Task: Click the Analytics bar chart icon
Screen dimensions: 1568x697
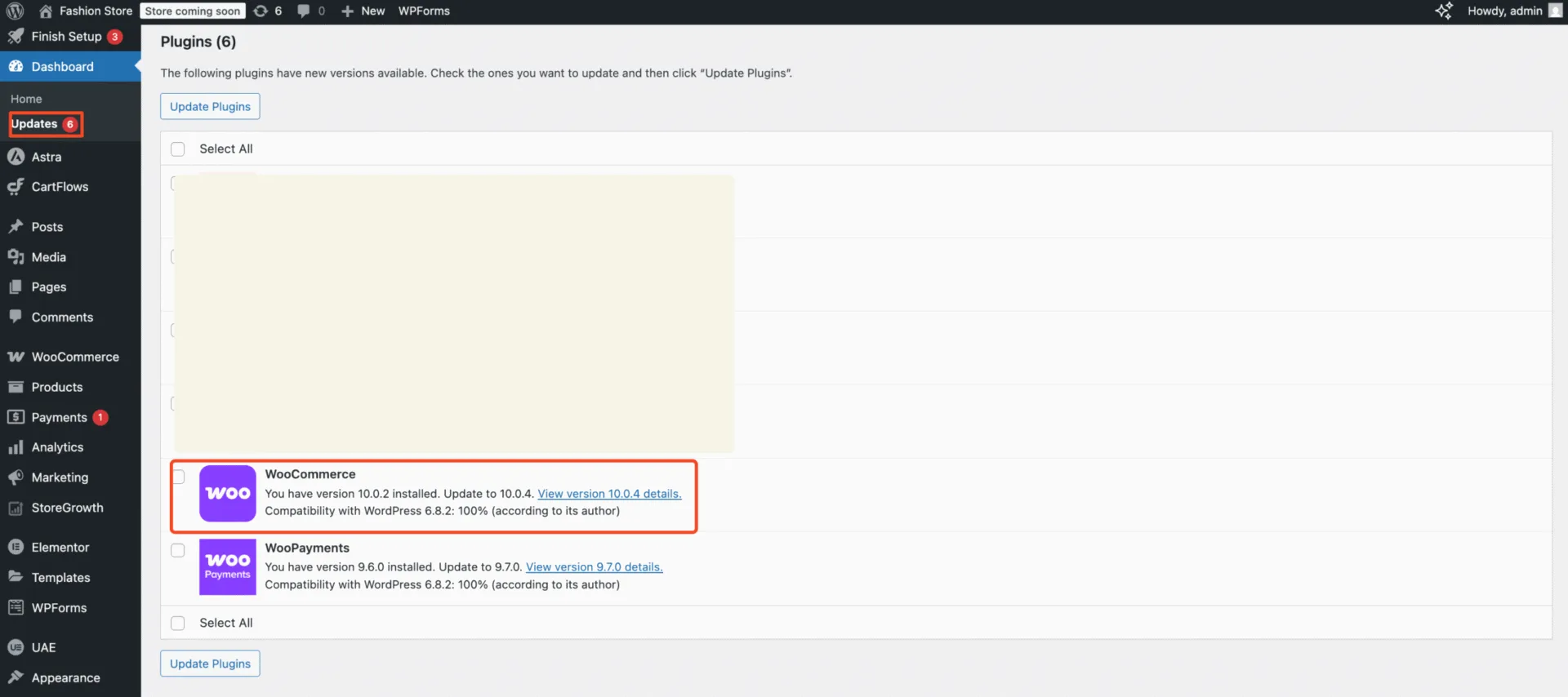Action: point(16,447)
